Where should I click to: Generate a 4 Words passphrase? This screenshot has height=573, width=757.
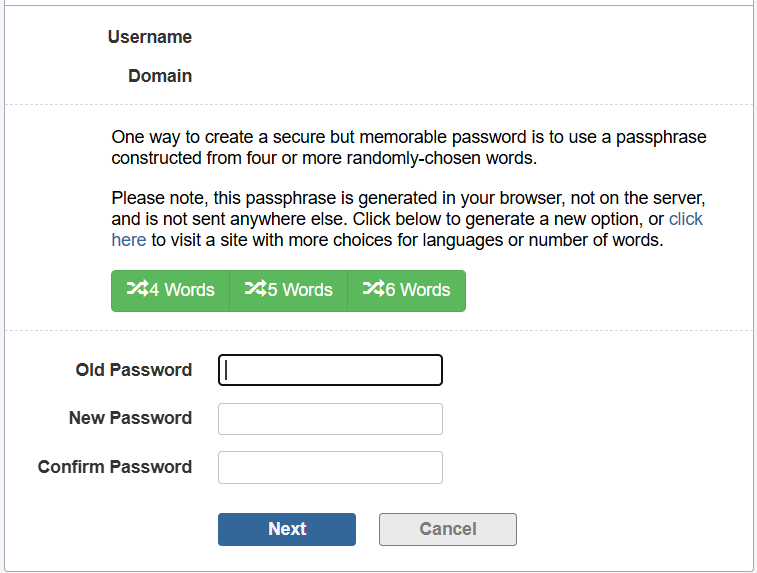point(171,290)
